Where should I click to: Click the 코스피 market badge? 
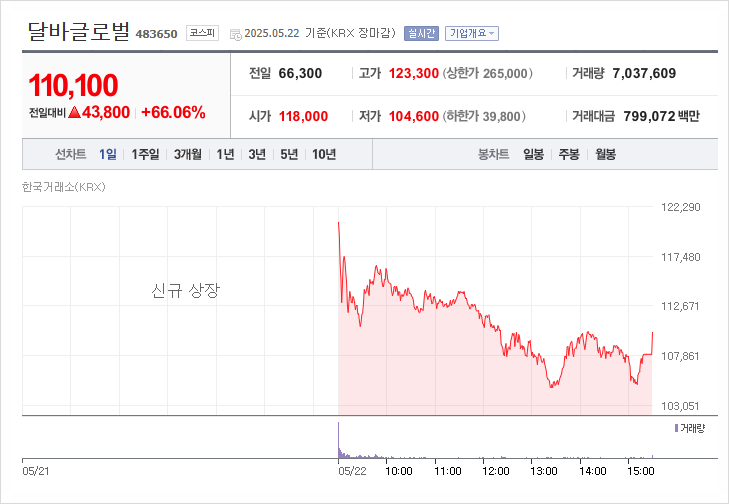coord(202,33)
